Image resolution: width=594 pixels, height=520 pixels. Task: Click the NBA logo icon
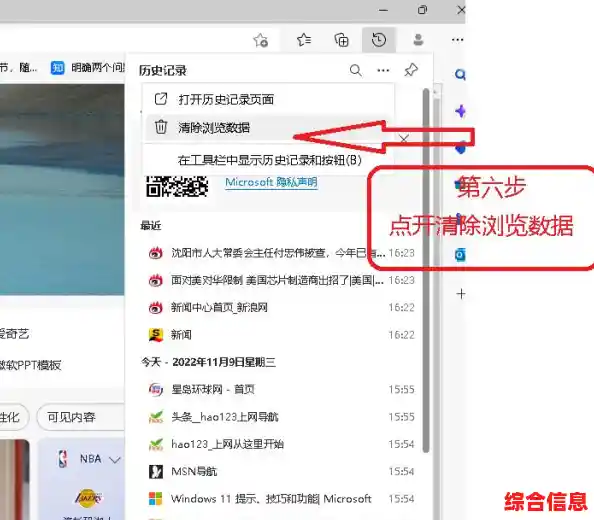63,459
